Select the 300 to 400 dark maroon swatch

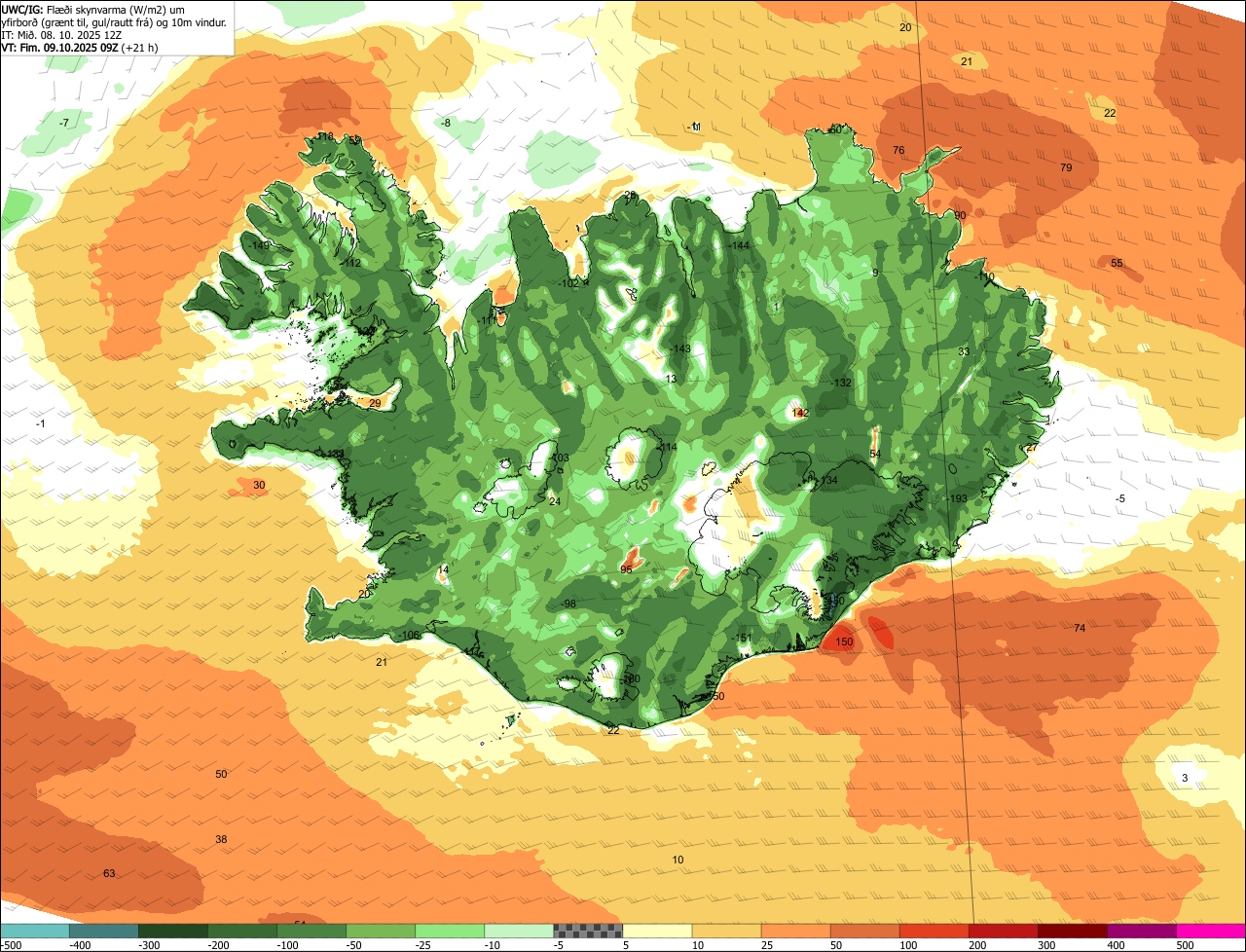pyautogui.click(x=1072, y=931)
